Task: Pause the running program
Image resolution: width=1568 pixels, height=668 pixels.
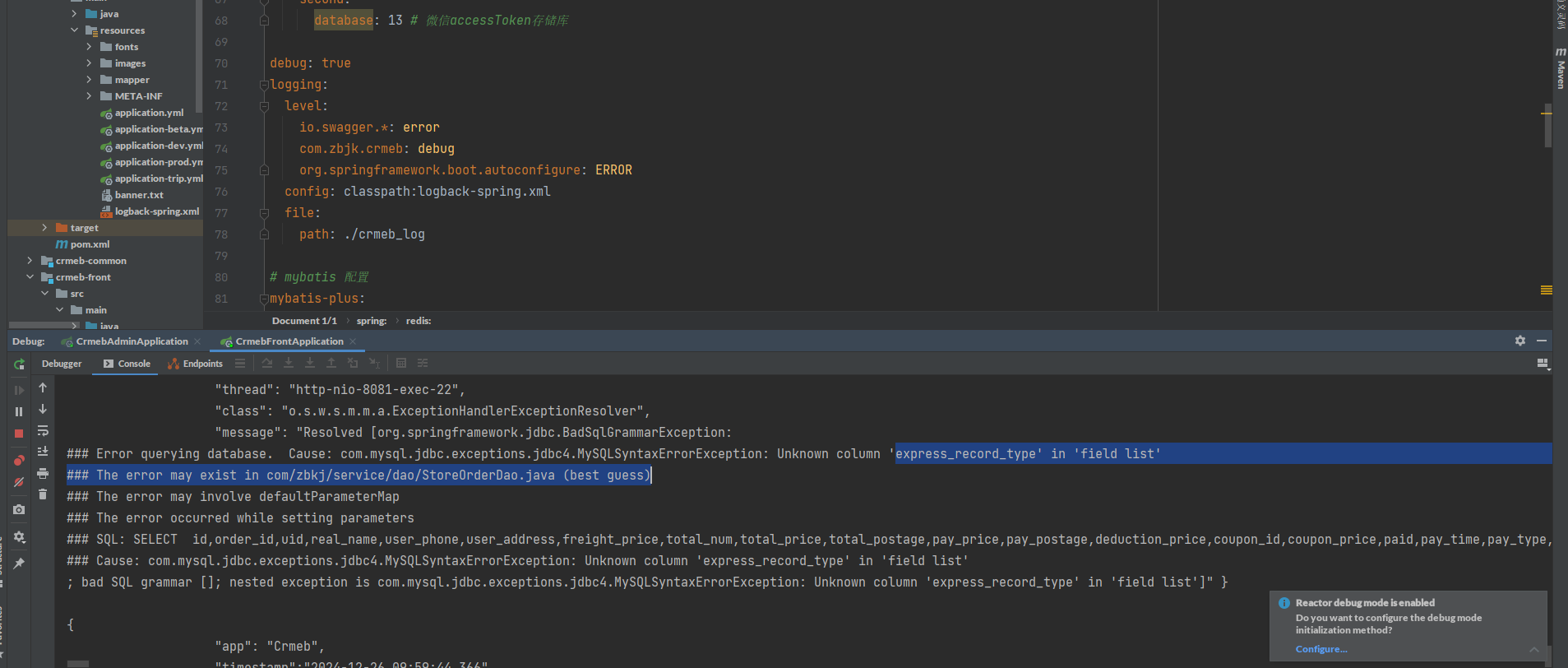Action: (x=19, y=411)
